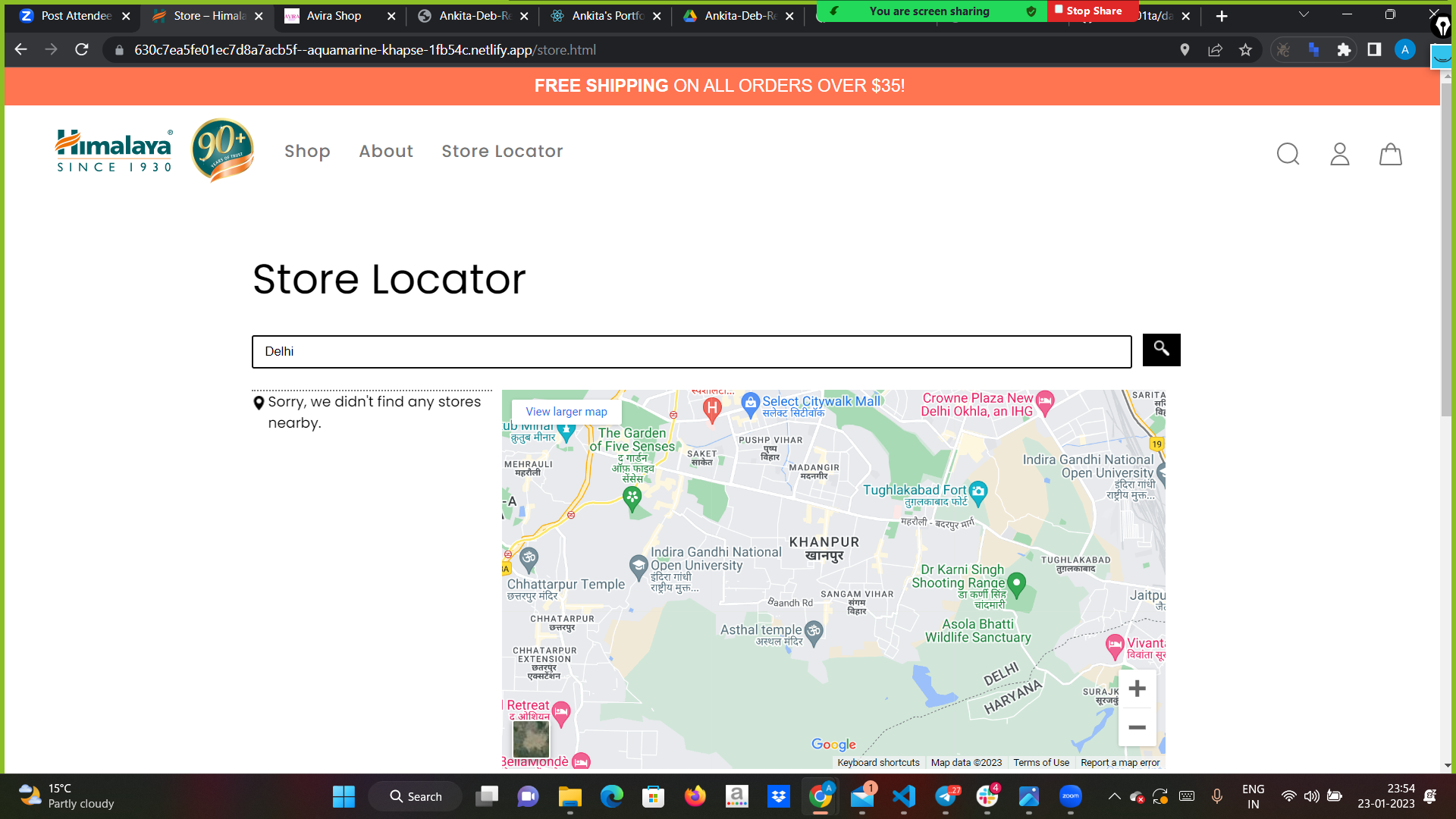Go to Store Locator nav link
Viewport: 1456px width, 819px height.
click(x=502, y=151)
